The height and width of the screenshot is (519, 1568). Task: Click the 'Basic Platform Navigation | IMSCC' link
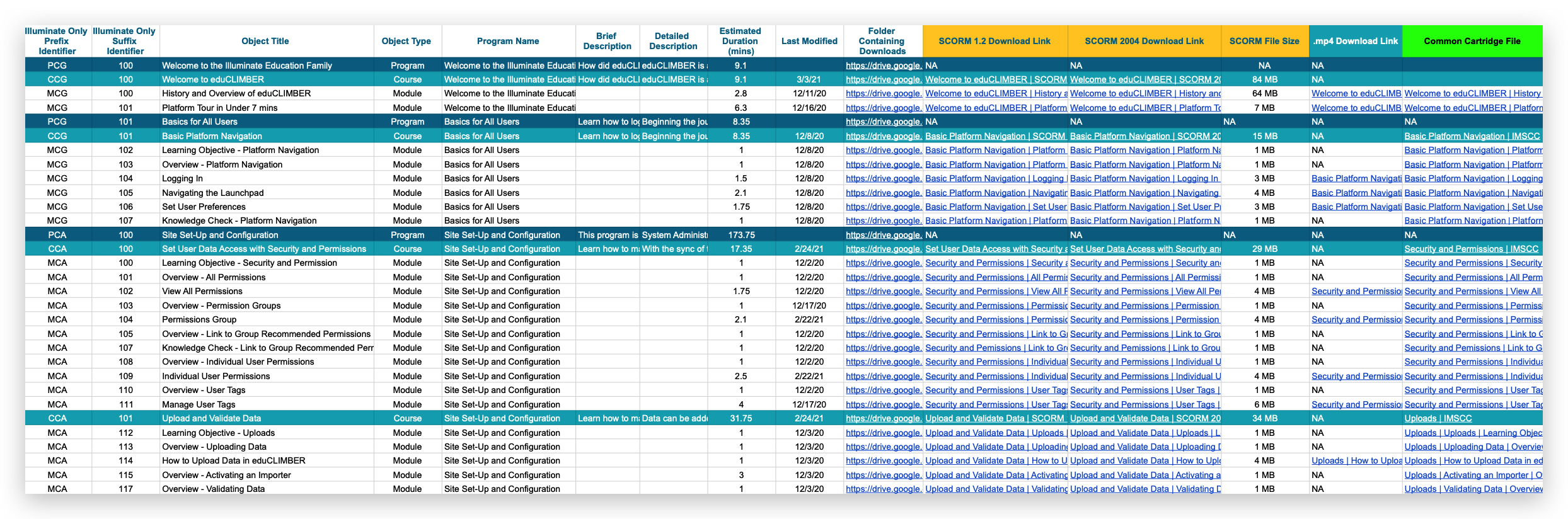[x=1472, y=136]
